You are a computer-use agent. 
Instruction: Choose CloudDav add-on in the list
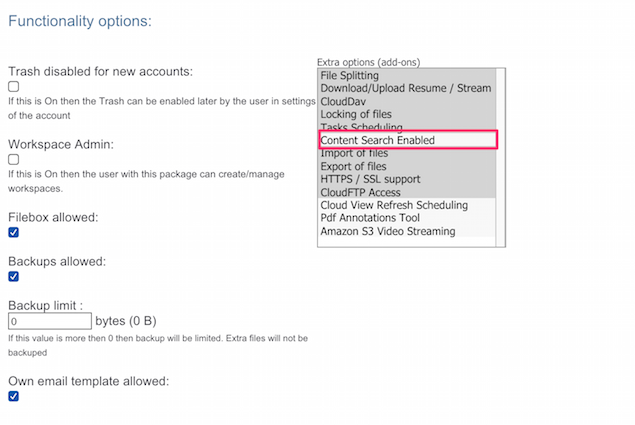346,101
